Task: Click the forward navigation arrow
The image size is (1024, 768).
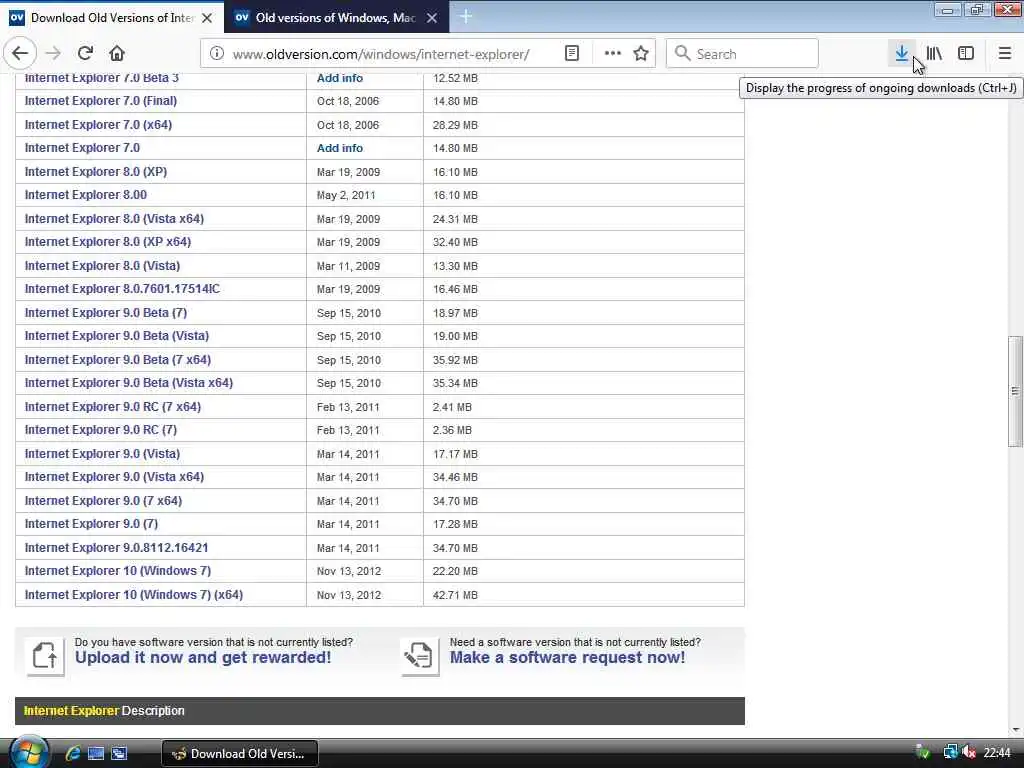Action: coord(54,54)
